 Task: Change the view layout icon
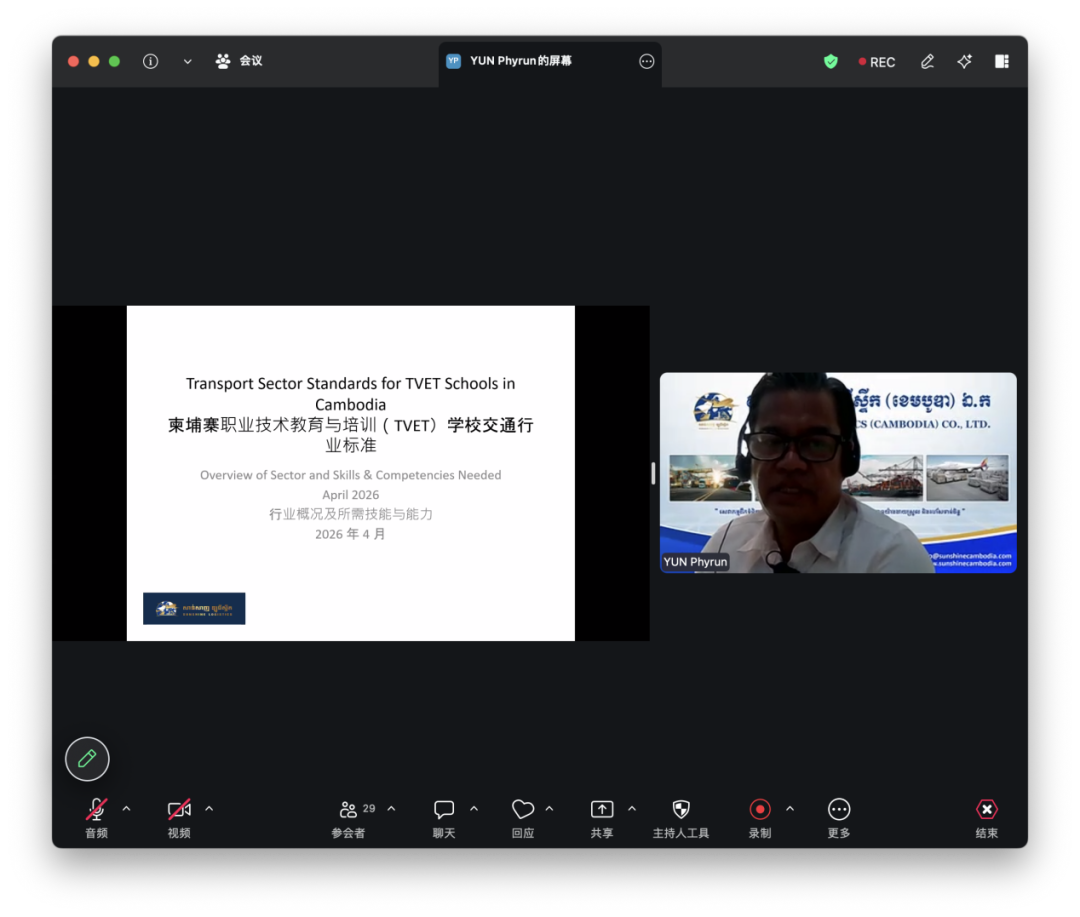click(1001, 61)
